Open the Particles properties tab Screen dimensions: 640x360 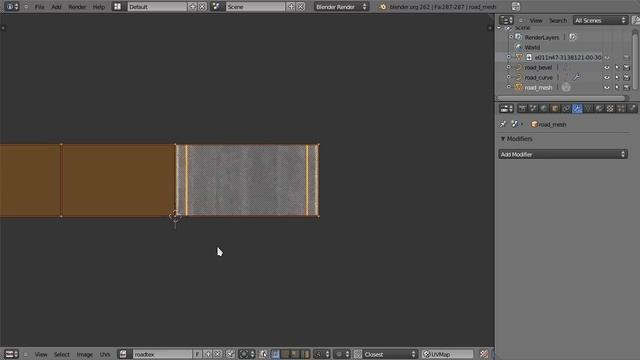click(621, 109)
